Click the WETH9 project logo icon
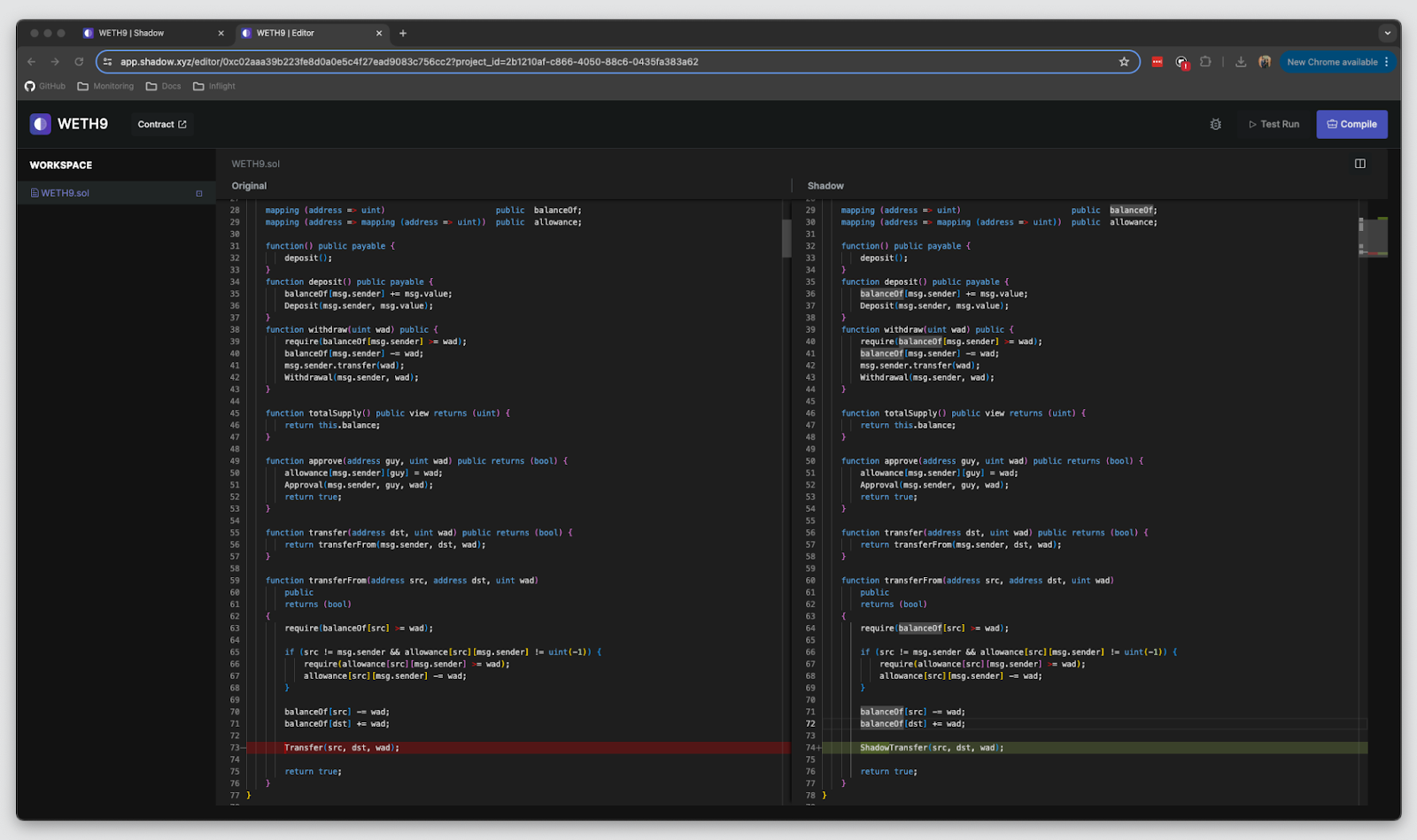The height and width of the screenshot is (840, 1417). (x=40, y=124)
